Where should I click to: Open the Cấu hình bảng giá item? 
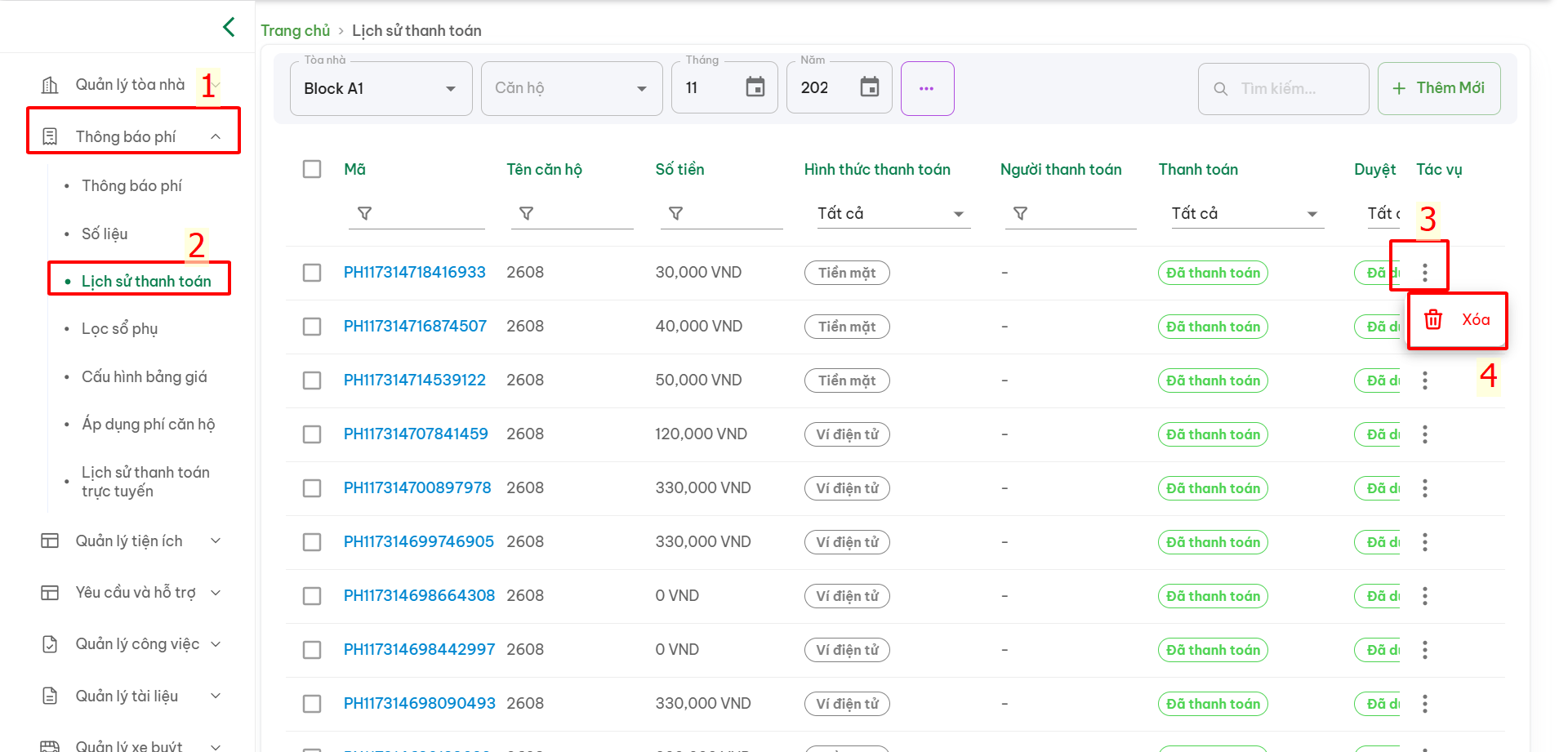coord(145,377)
